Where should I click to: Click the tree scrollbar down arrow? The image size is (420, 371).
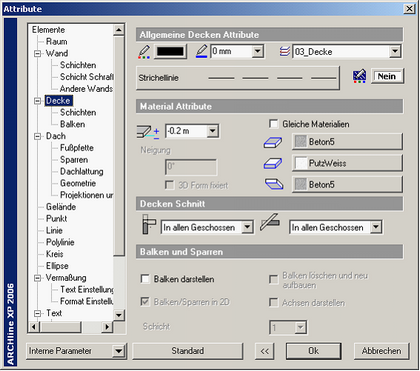click(x=119, y=314)
